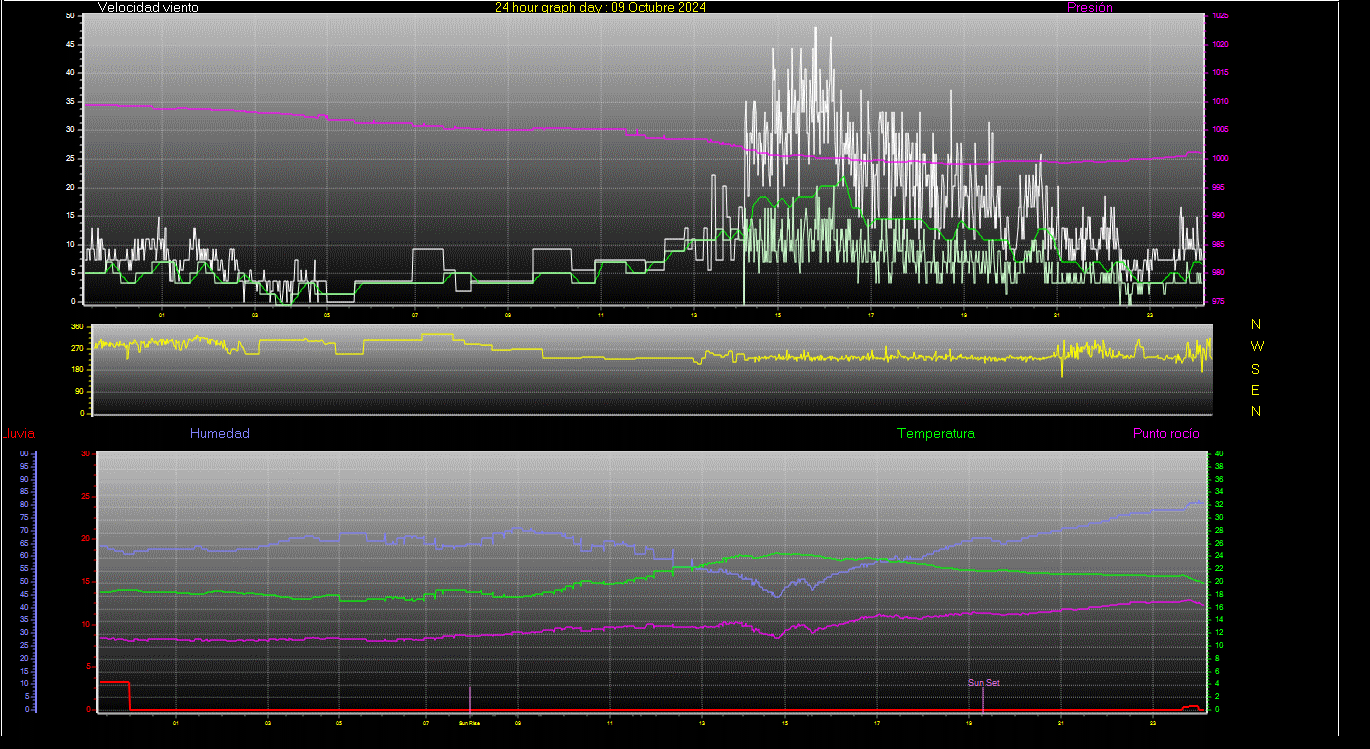Click hour tick 13 under wind speed graph
1370x749 pixels.
point(693,315)
